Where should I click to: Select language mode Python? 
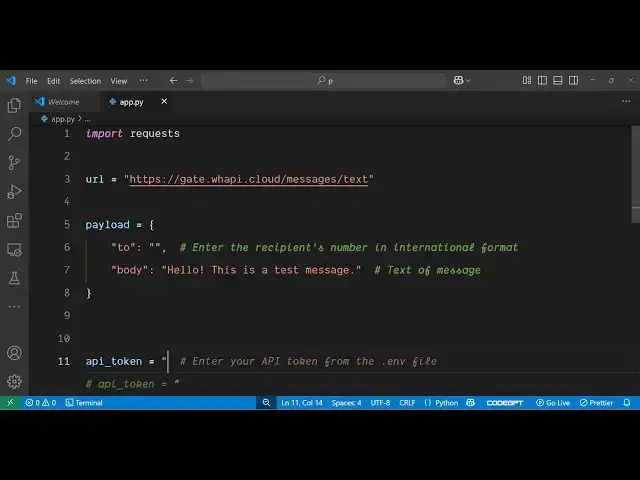pos(447,403)
